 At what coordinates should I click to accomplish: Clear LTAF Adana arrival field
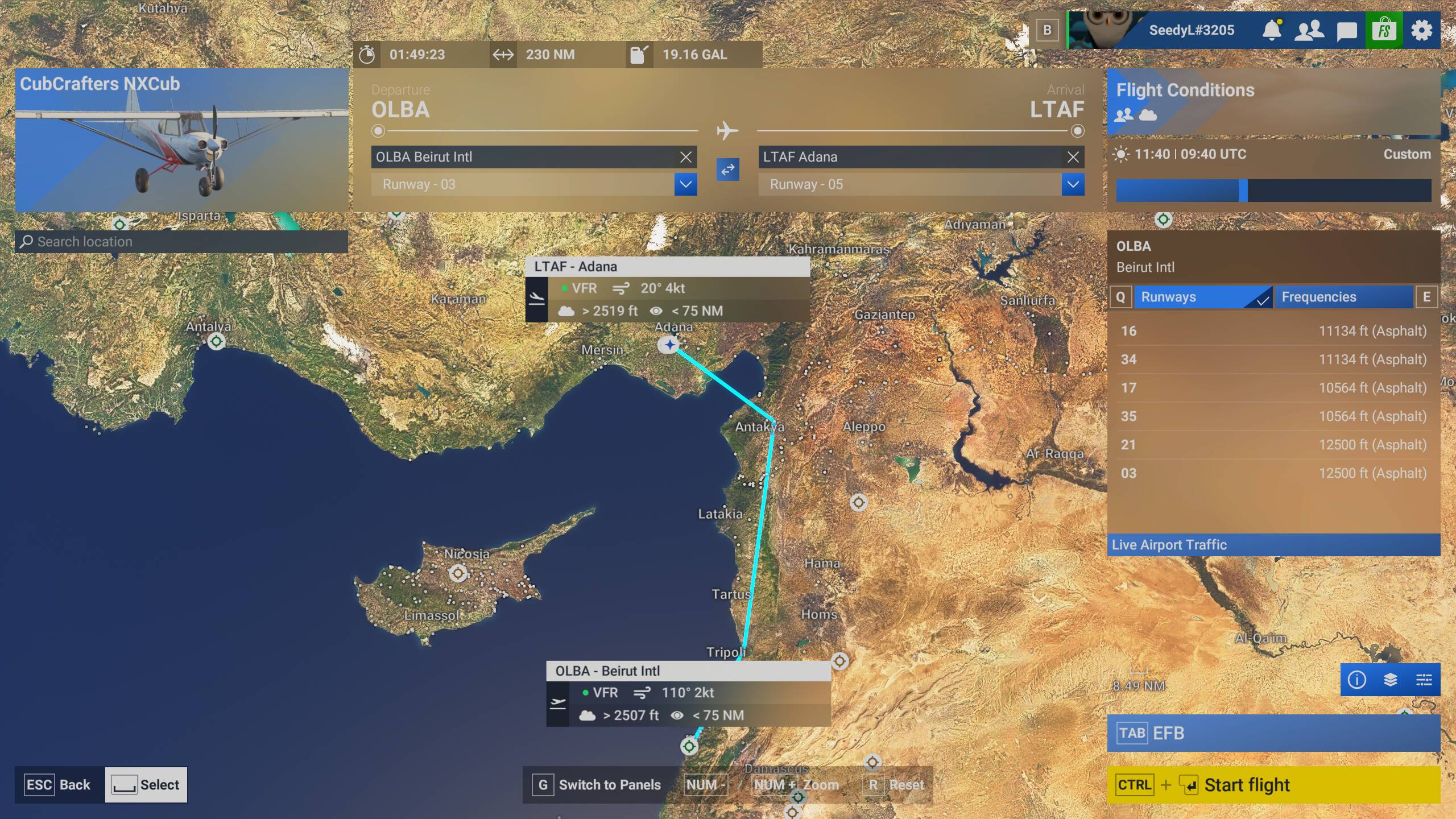pyautogui.click(x=1073, y=157)
